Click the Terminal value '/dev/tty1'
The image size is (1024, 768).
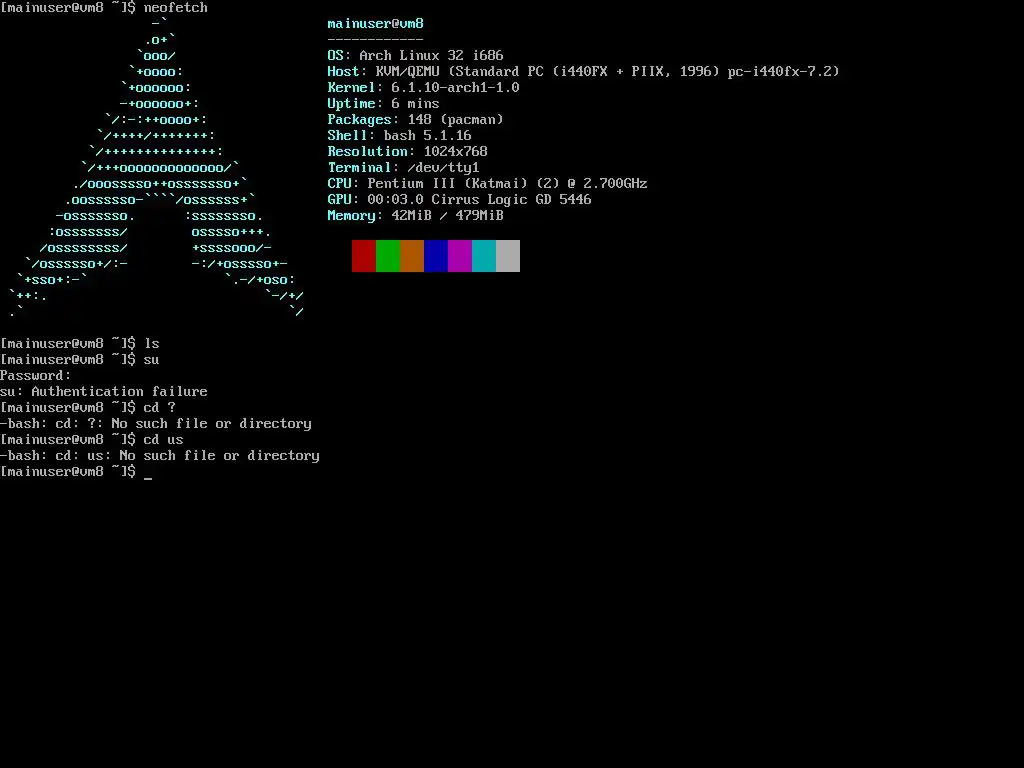443,167
